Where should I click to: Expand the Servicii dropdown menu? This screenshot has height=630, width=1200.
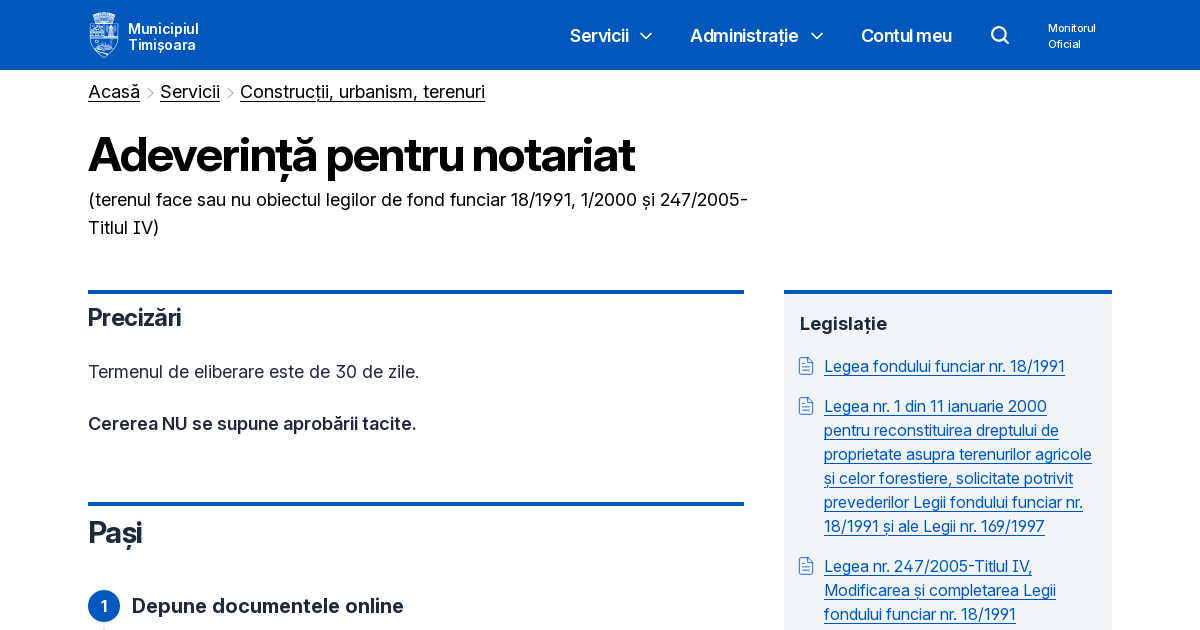(600, 35)
